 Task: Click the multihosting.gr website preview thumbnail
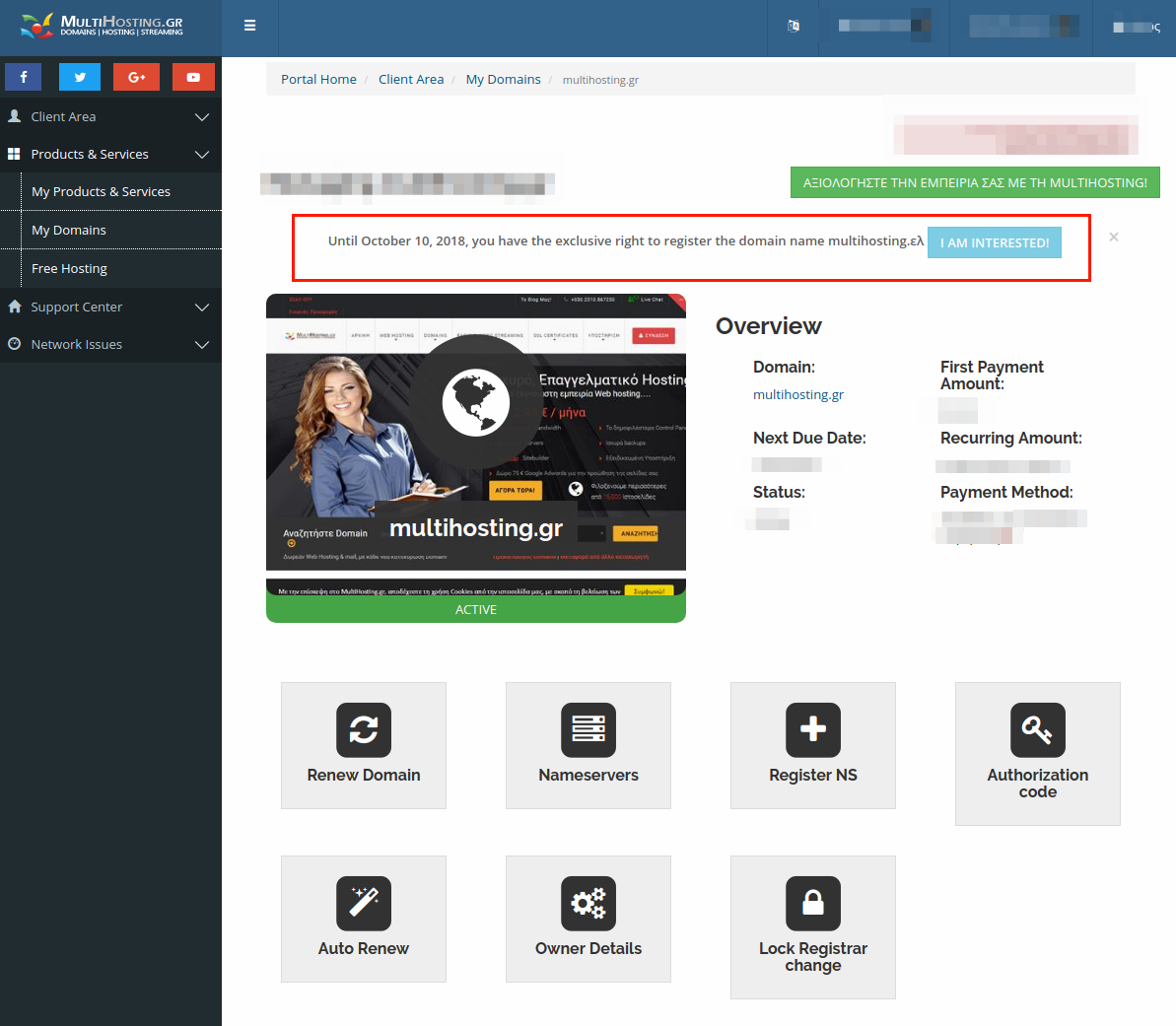coord(475,445)
